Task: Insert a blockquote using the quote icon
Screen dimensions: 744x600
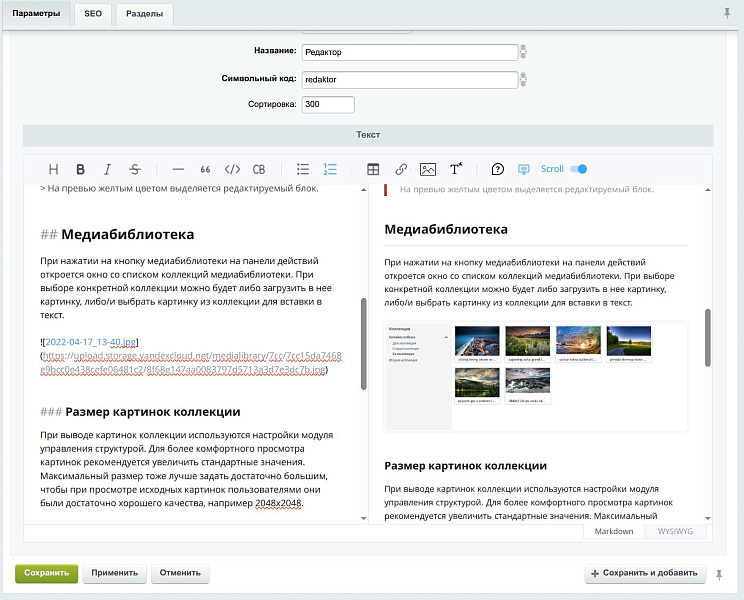Action: point(206,170)
